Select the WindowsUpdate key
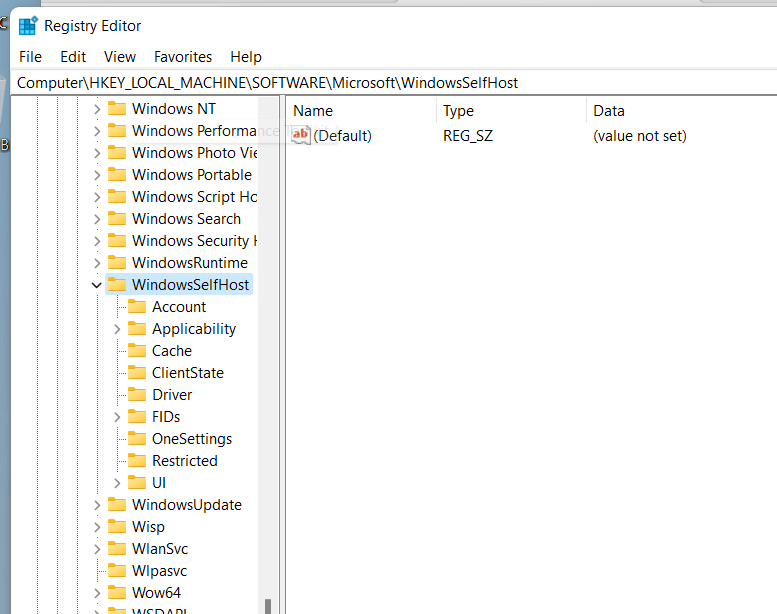777x614 pixels. 187,505
